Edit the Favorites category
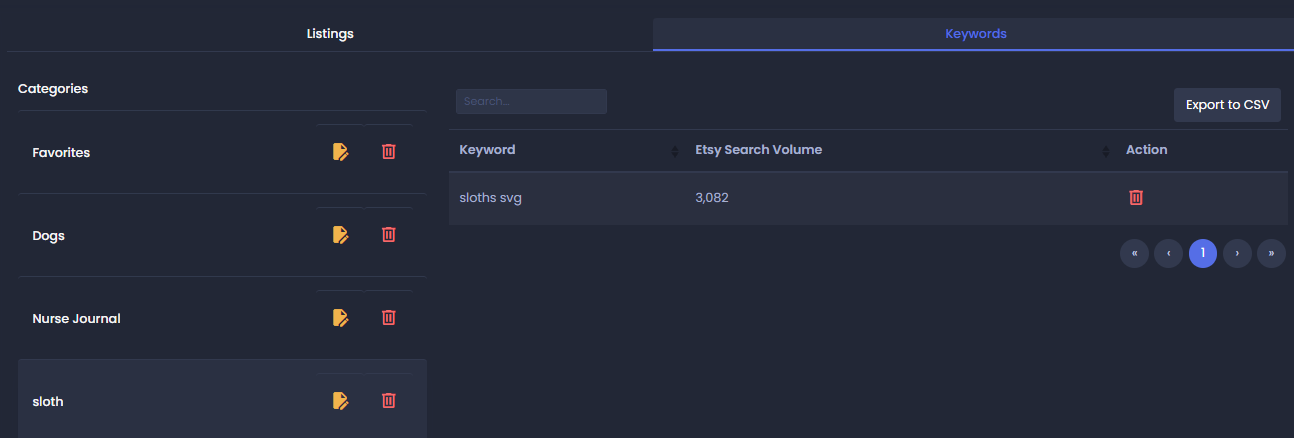The height and width of the screenshot is (438, 1294). [x=340, y=152]
